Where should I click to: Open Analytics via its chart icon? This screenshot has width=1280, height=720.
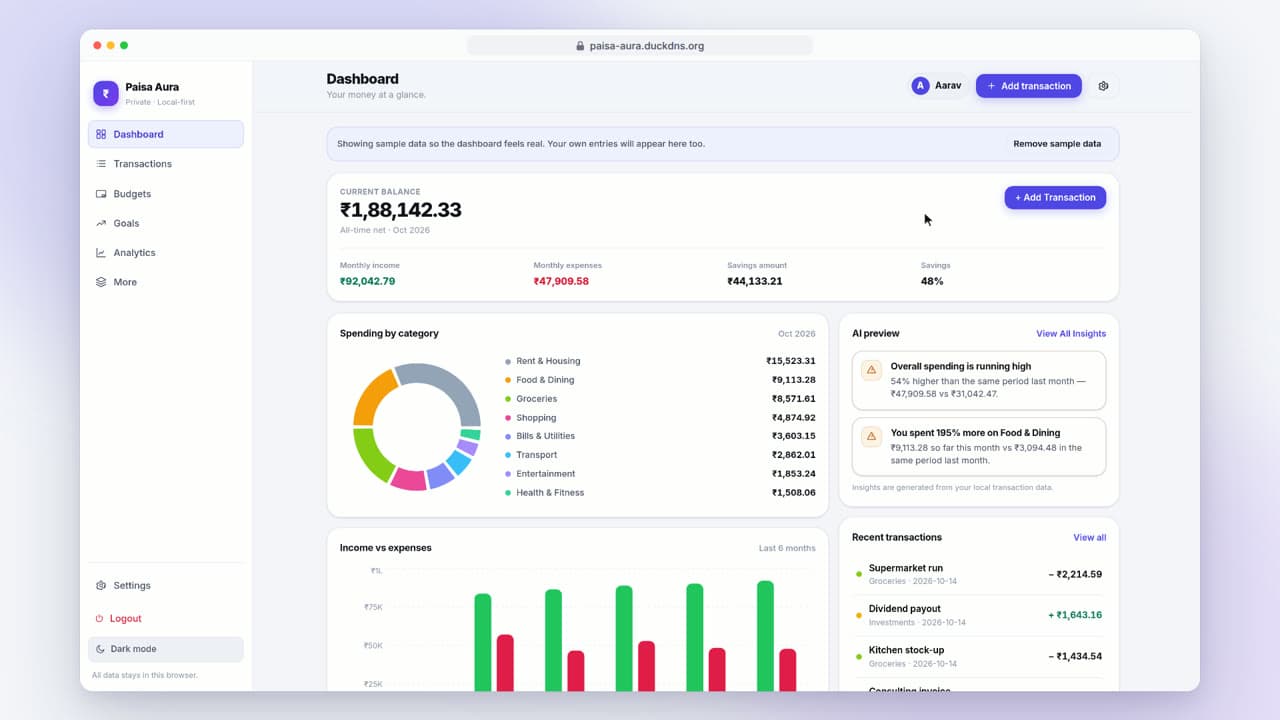coord(101,253)
